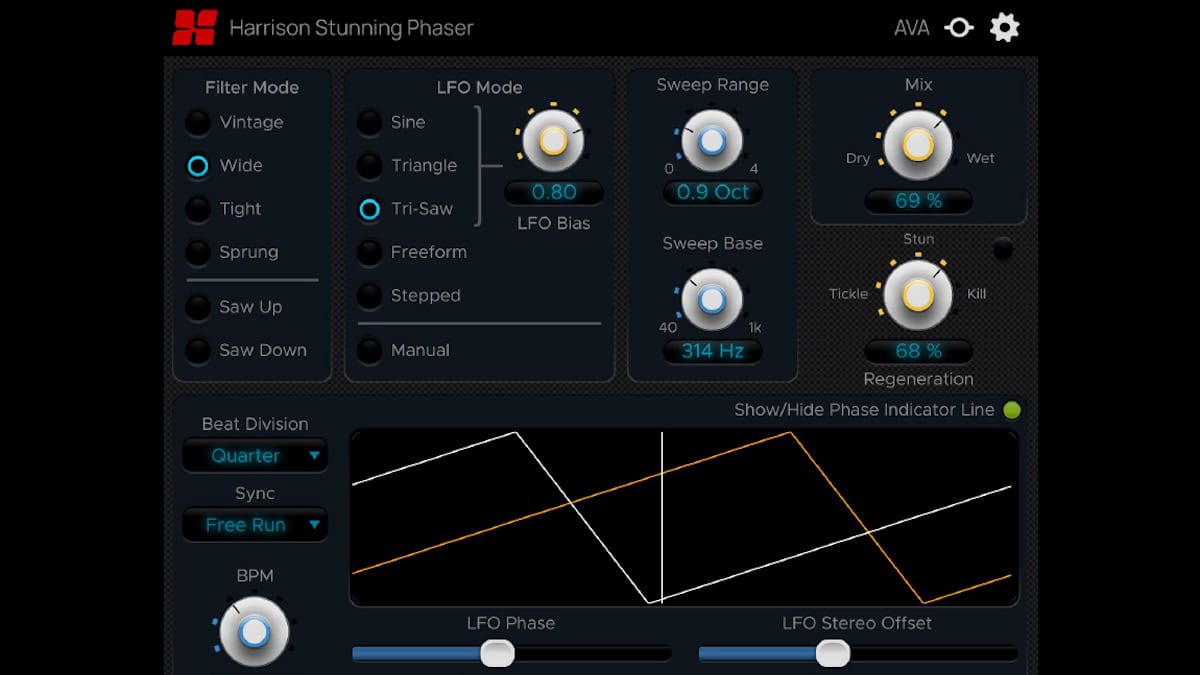Open the settings gear icon
Image resolution: width=1200 pixels, height=675 pixels.
pyautogui.click(x=1004, y=28)
